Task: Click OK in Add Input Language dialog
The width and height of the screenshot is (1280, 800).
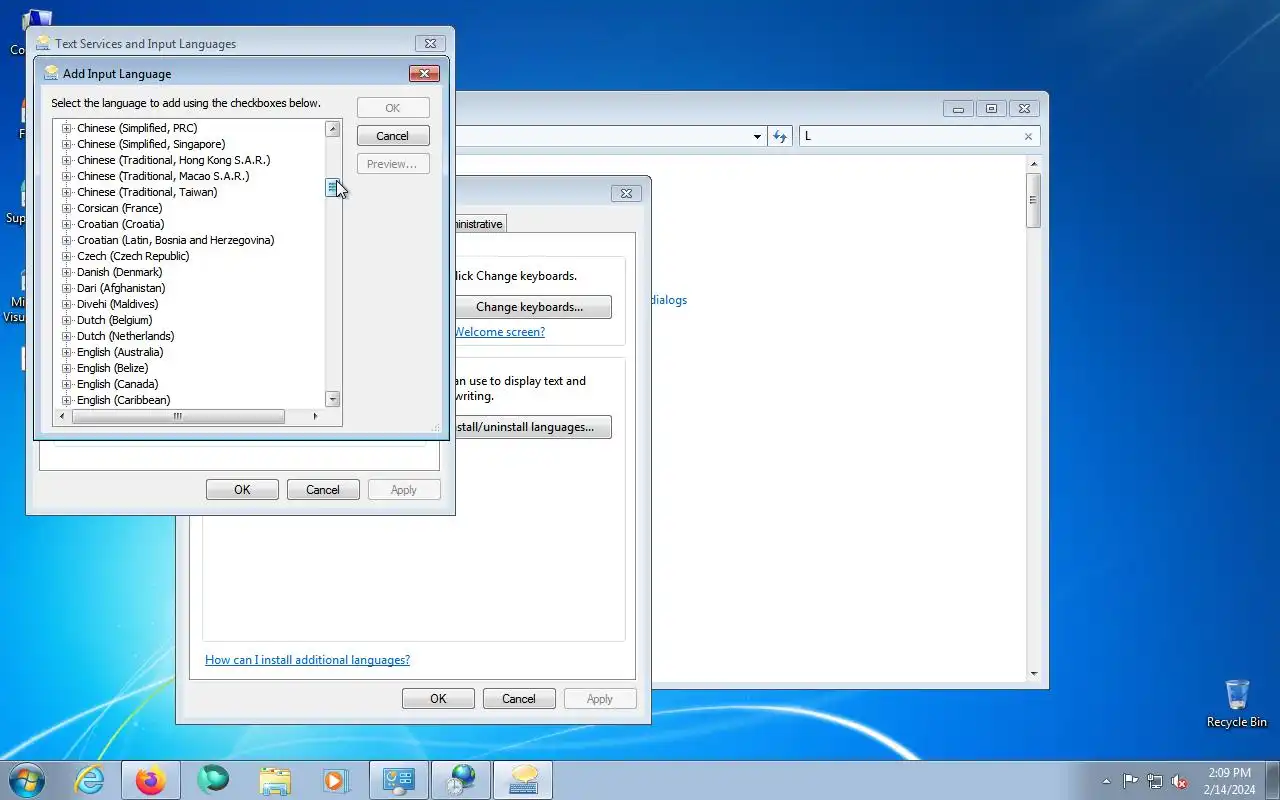Action: click(392, 108)
